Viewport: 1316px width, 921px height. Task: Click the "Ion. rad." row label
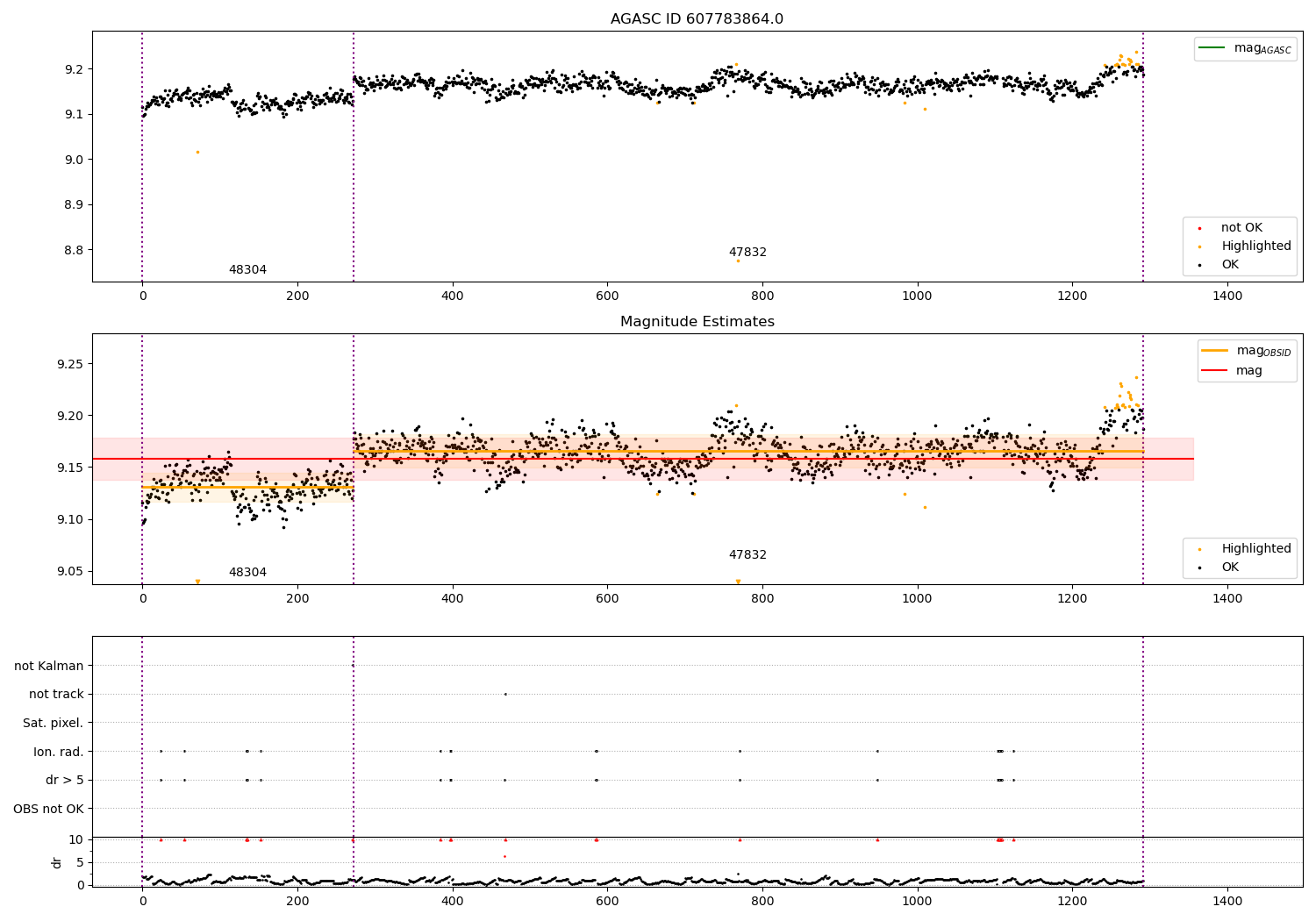coord(59,752)
